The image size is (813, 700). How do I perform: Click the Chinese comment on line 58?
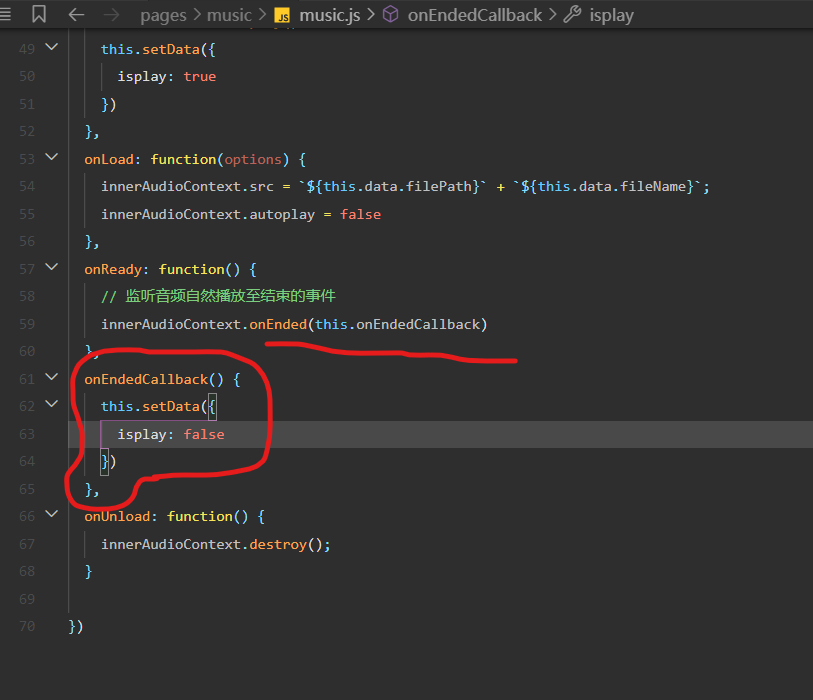click(218, 296)
